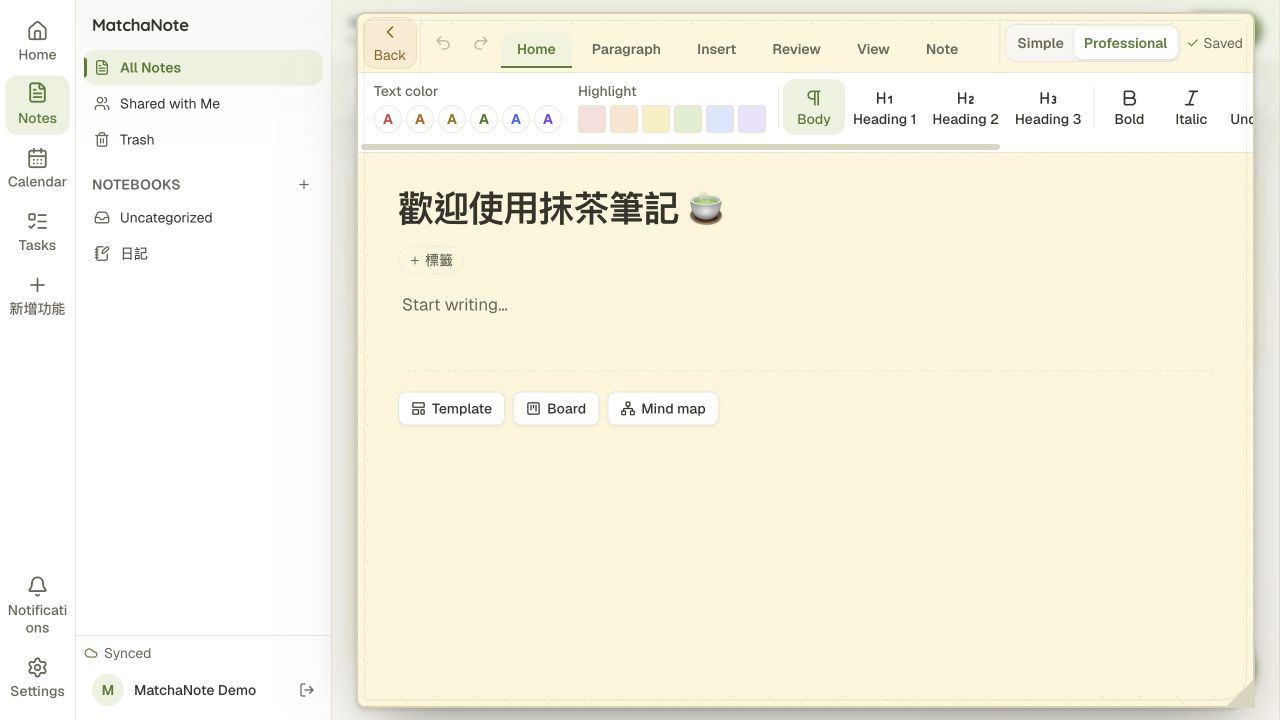Click the MatchaNote app title
Screen dimensions: 1280x720
140,25
